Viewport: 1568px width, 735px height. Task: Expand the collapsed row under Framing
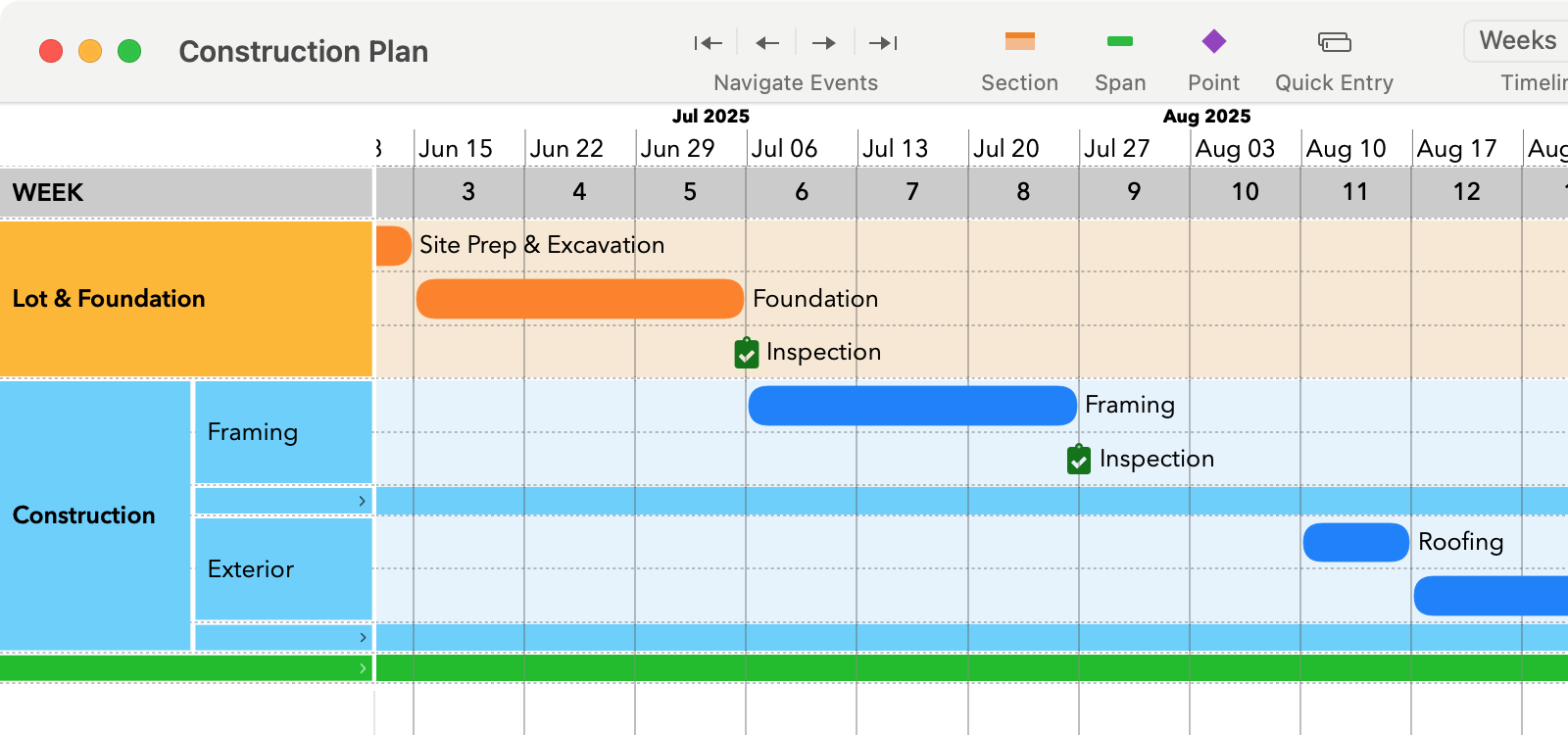click(364, 500)
